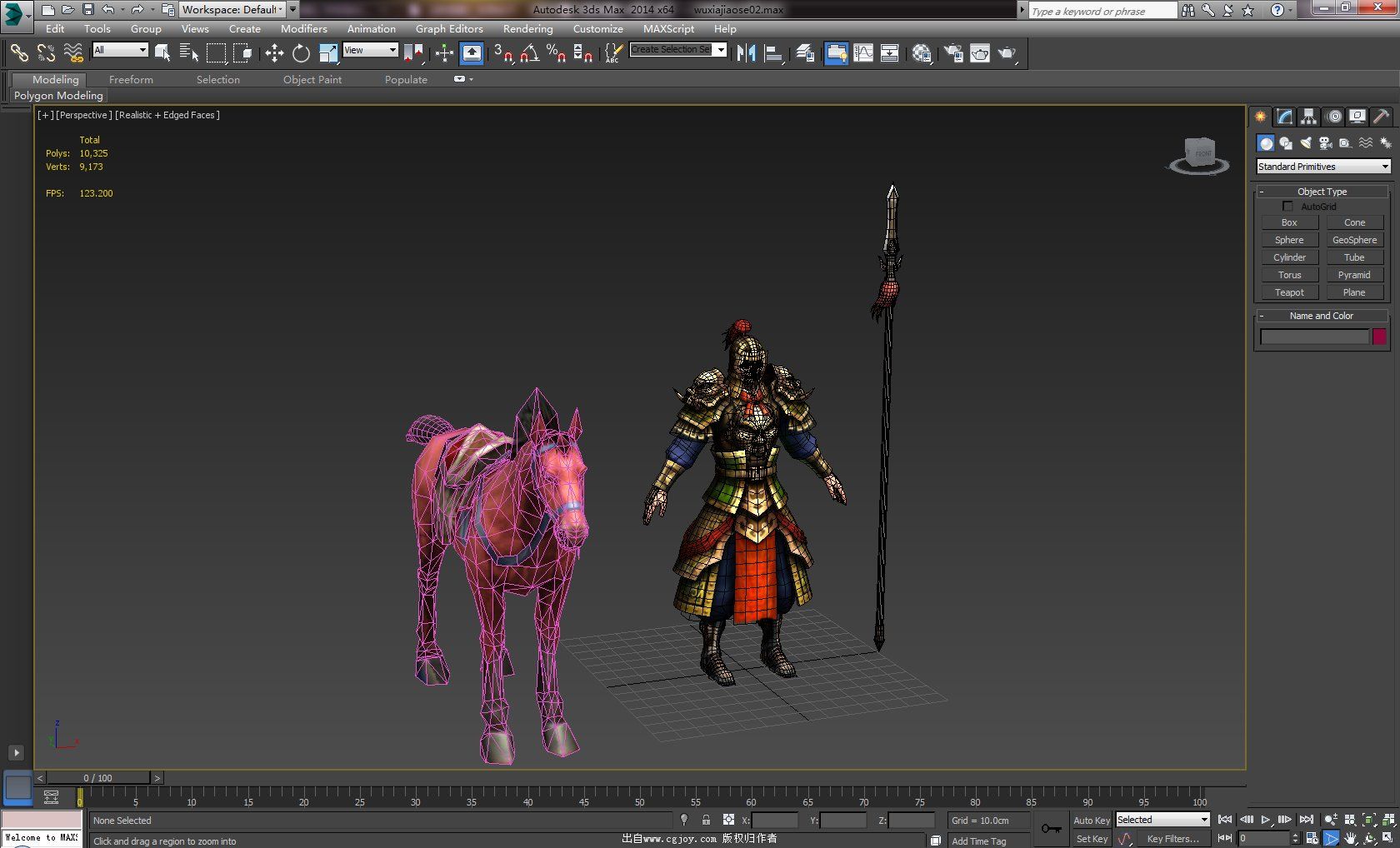This screenshot has height=848, width=1400.
Task: Open Standard Primitives category dropdown
Action: [x=1323, y=167]
